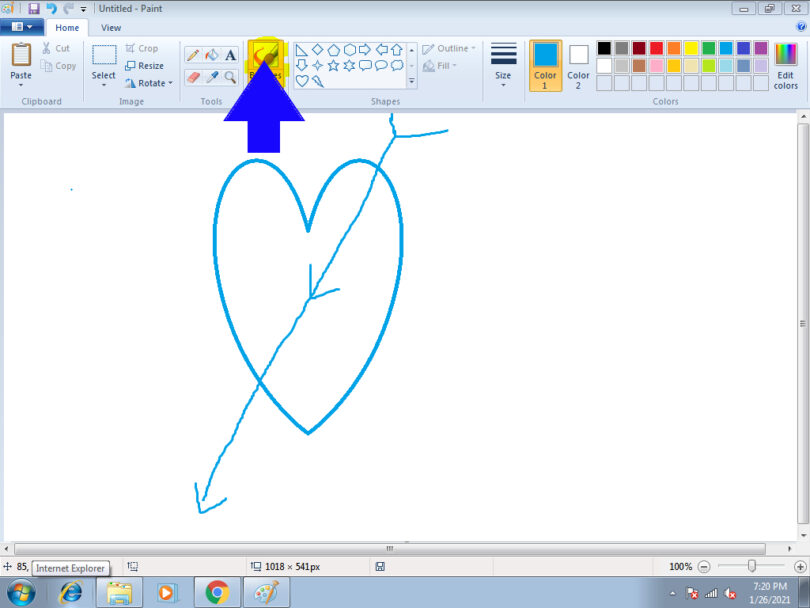Pick the heart shape from Shapes gallery
The height and width of the screenshot is (608, 810).
301,81
